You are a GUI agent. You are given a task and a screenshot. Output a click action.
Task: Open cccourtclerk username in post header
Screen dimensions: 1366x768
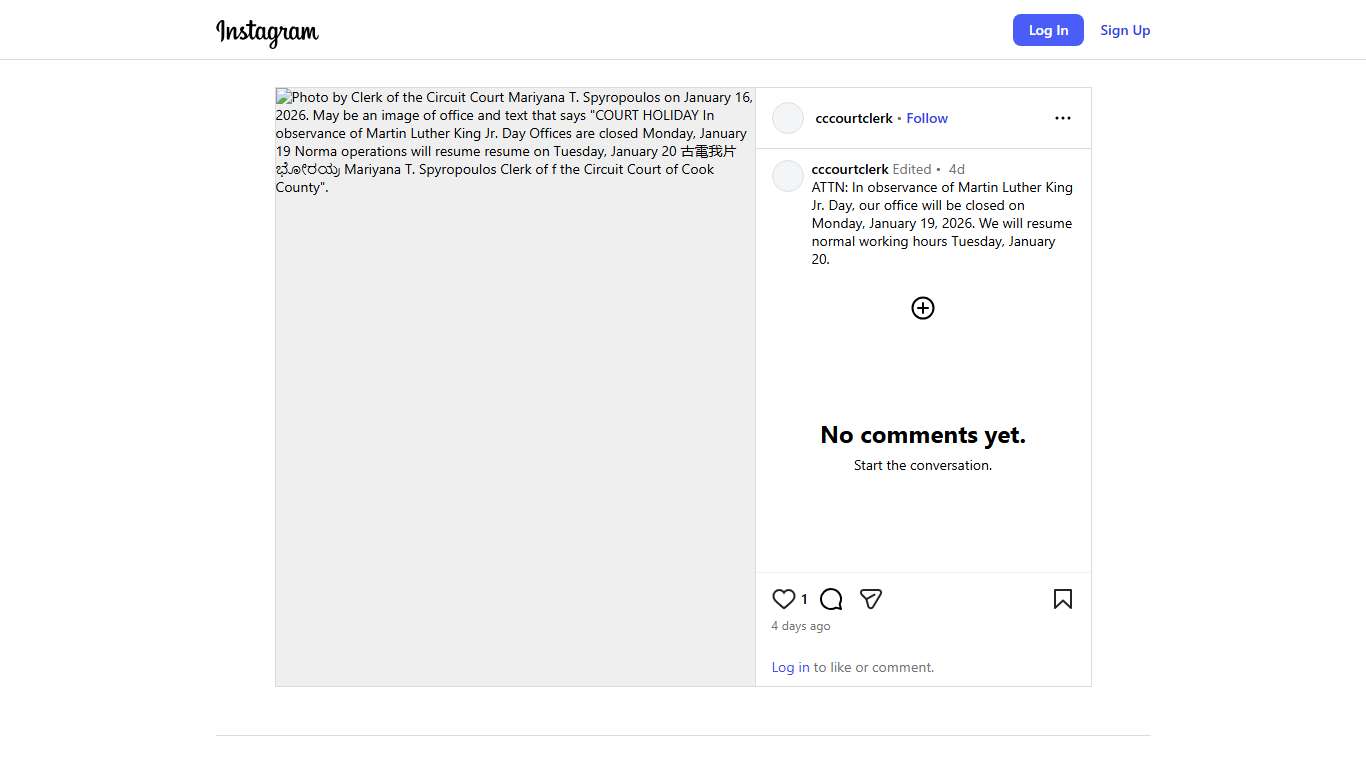coord(854,118)
